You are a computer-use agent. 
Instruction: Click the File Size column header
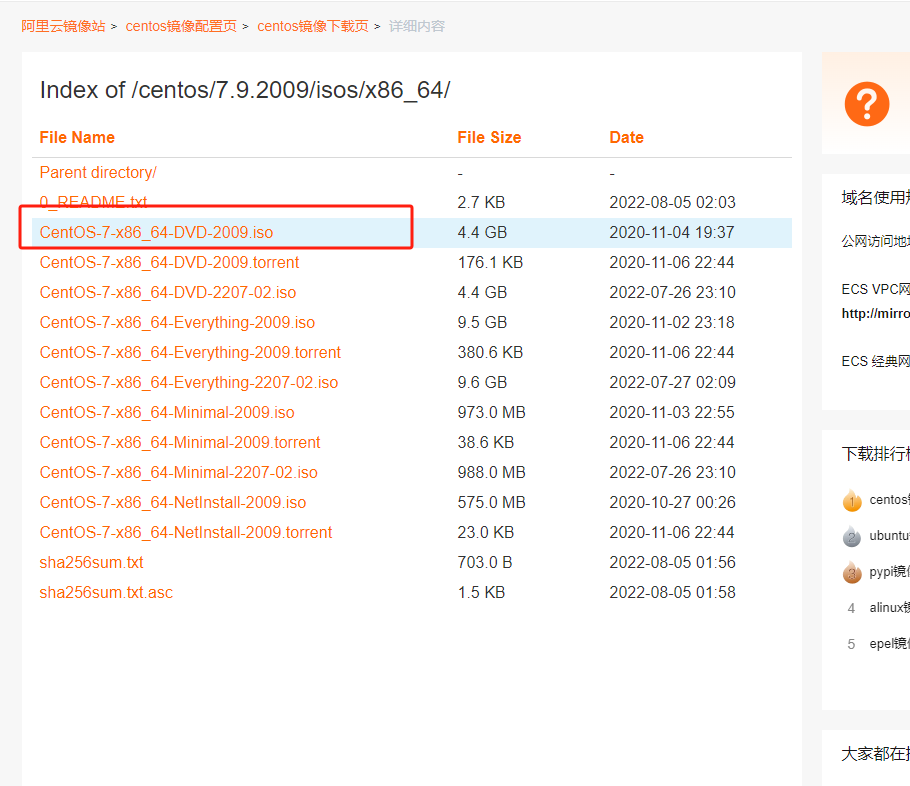coord(489,138)
